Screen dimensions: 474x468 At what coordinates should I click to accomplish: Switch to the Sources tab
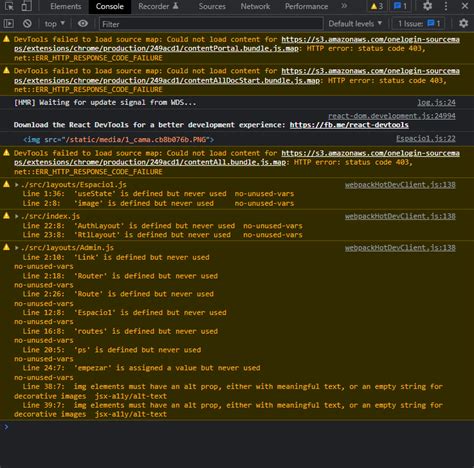[x=212, y=6]
